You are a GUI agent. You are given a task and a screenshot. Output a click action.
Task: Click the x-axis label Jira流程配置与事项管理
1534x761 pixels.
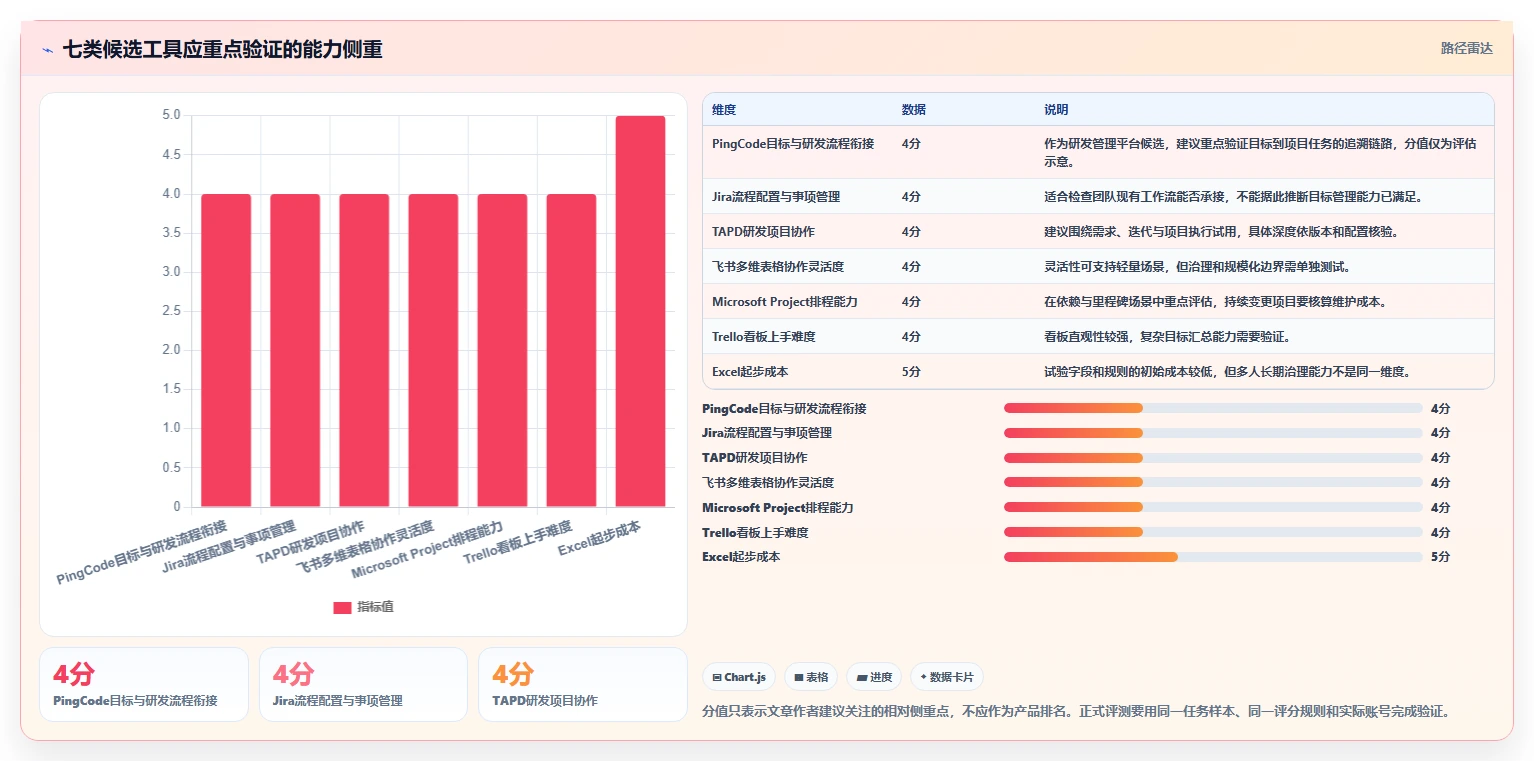coord(229,549)
